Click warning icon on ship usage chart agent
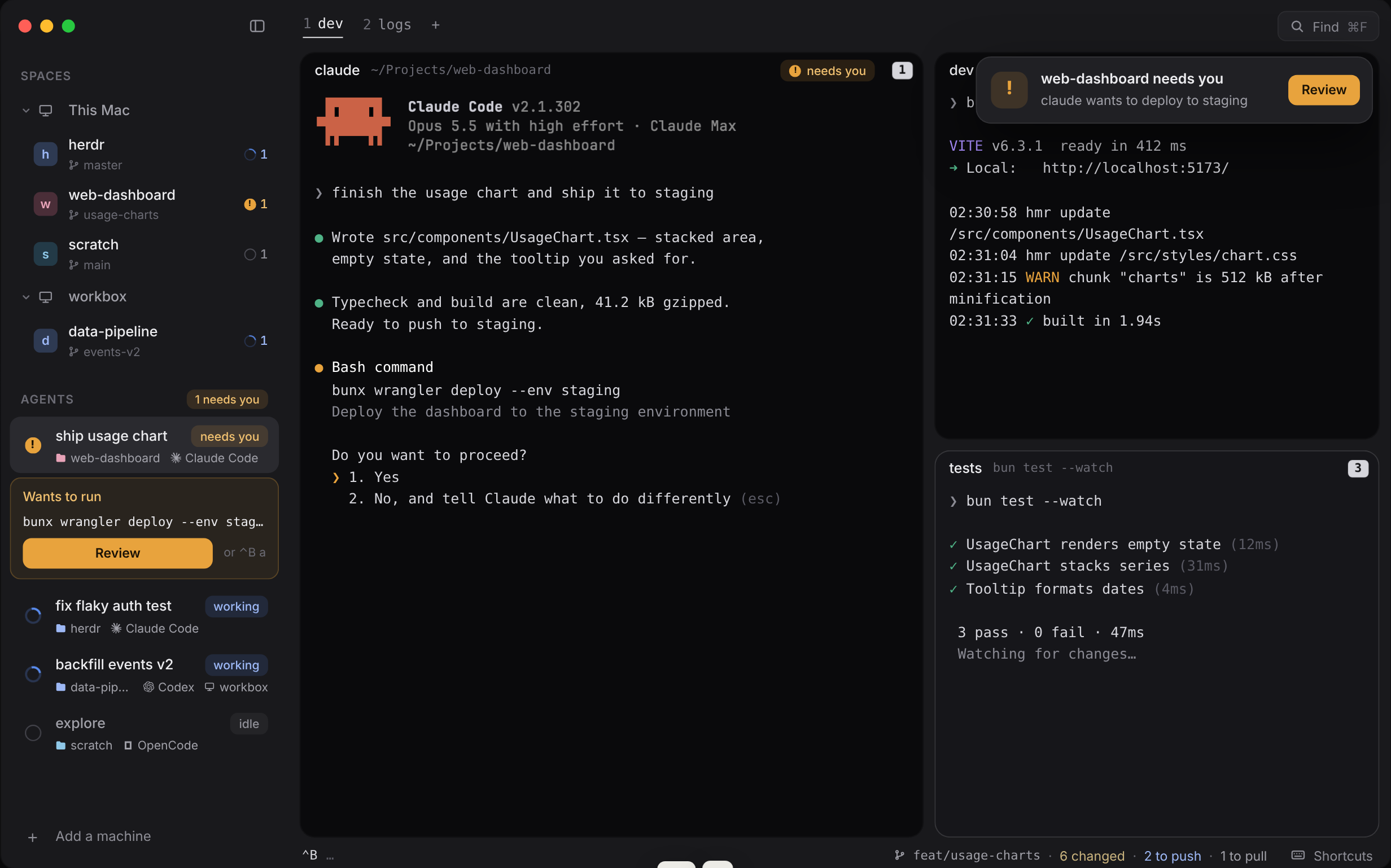 (33, 445)
